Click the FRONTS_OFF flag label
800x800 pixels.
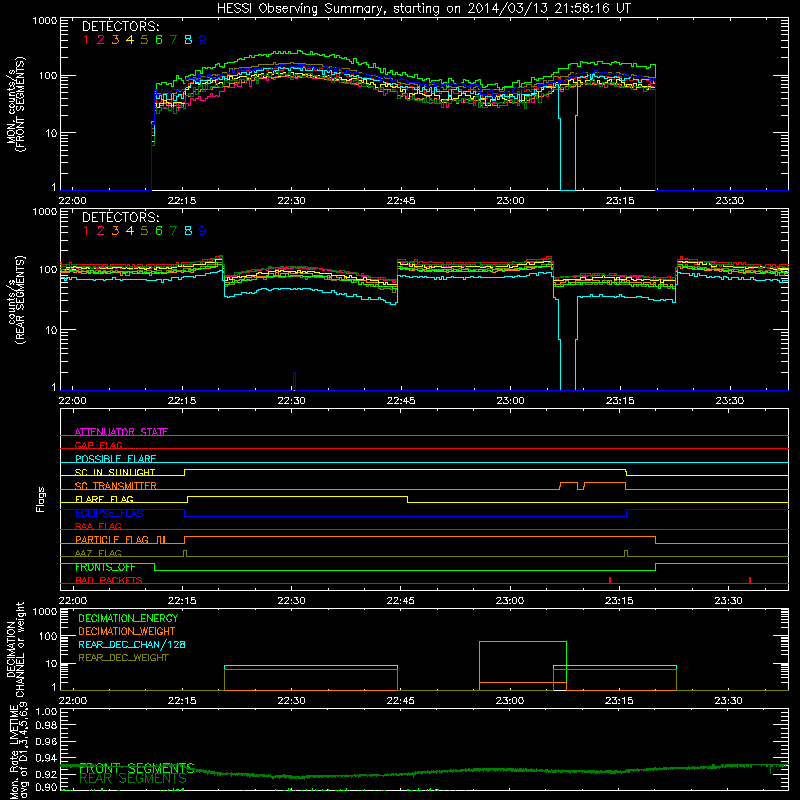(x=105, y=567)
